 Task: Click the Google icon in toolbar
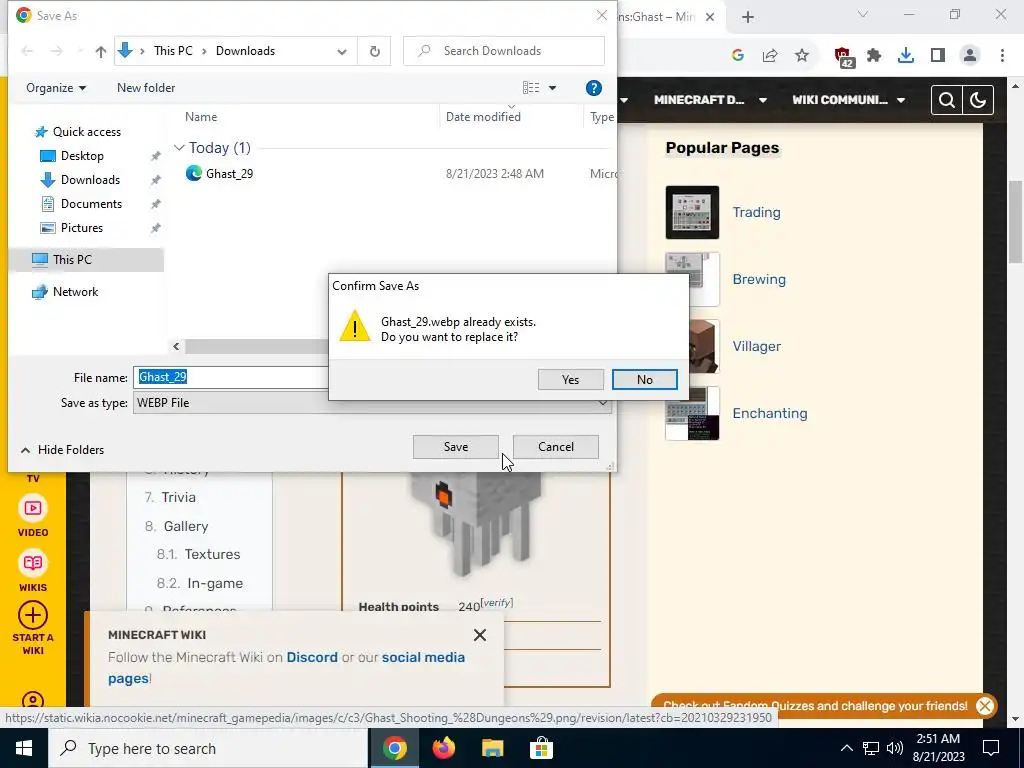pyautogui.click(x=738, y=56)
